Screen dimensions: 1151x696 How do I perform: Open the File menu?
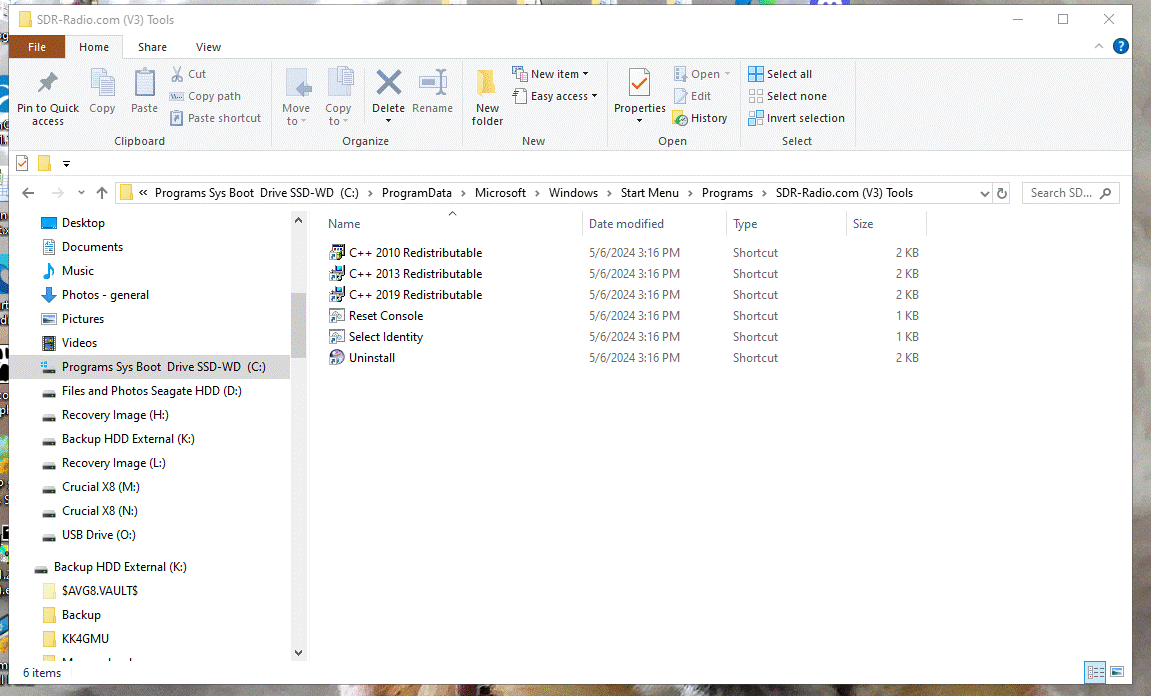(x=37, y=47)
